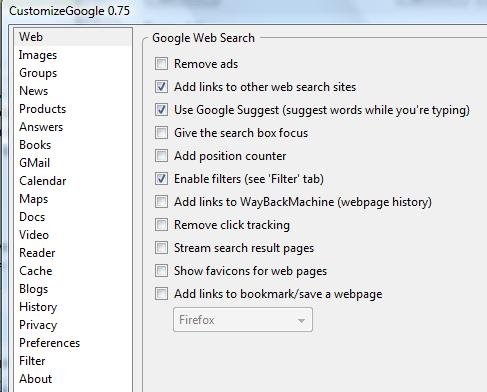Go to Reader settings

[x=73, y=253]
